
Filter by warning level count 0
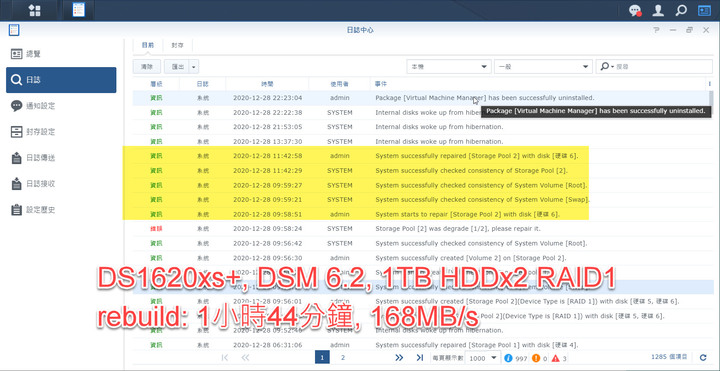(x=539, y=358)
